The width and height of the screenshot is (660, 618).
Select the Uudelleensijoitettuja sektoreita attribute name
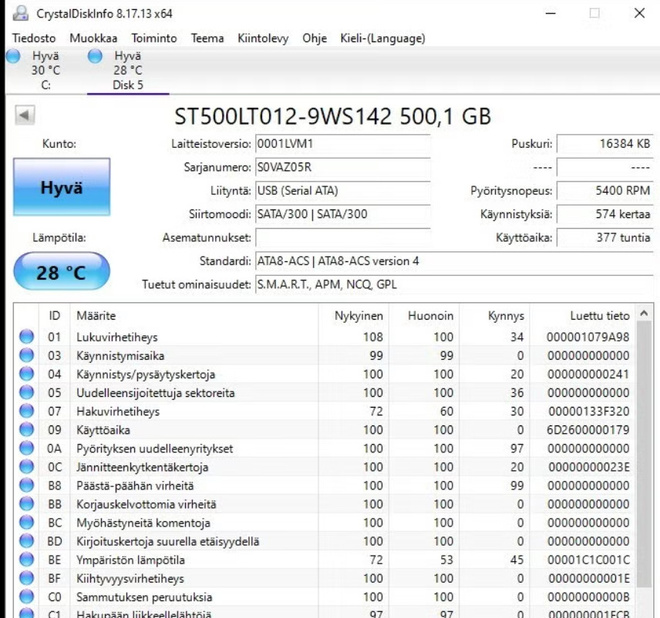[x=155, y=393]
